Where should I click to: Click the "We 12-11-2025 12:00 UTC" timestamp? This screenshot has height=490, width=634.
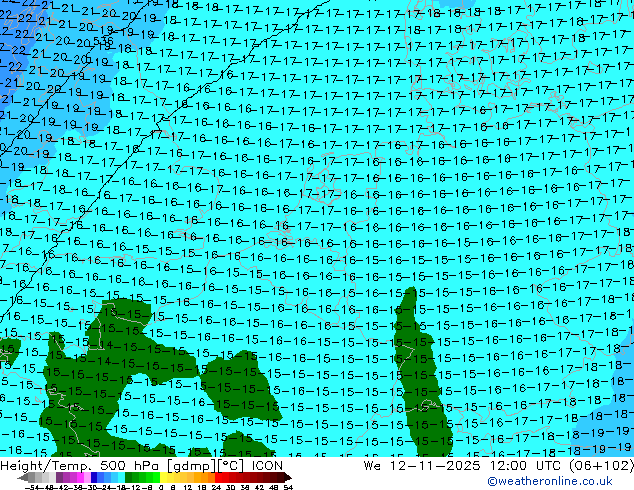tap(464, 466)
